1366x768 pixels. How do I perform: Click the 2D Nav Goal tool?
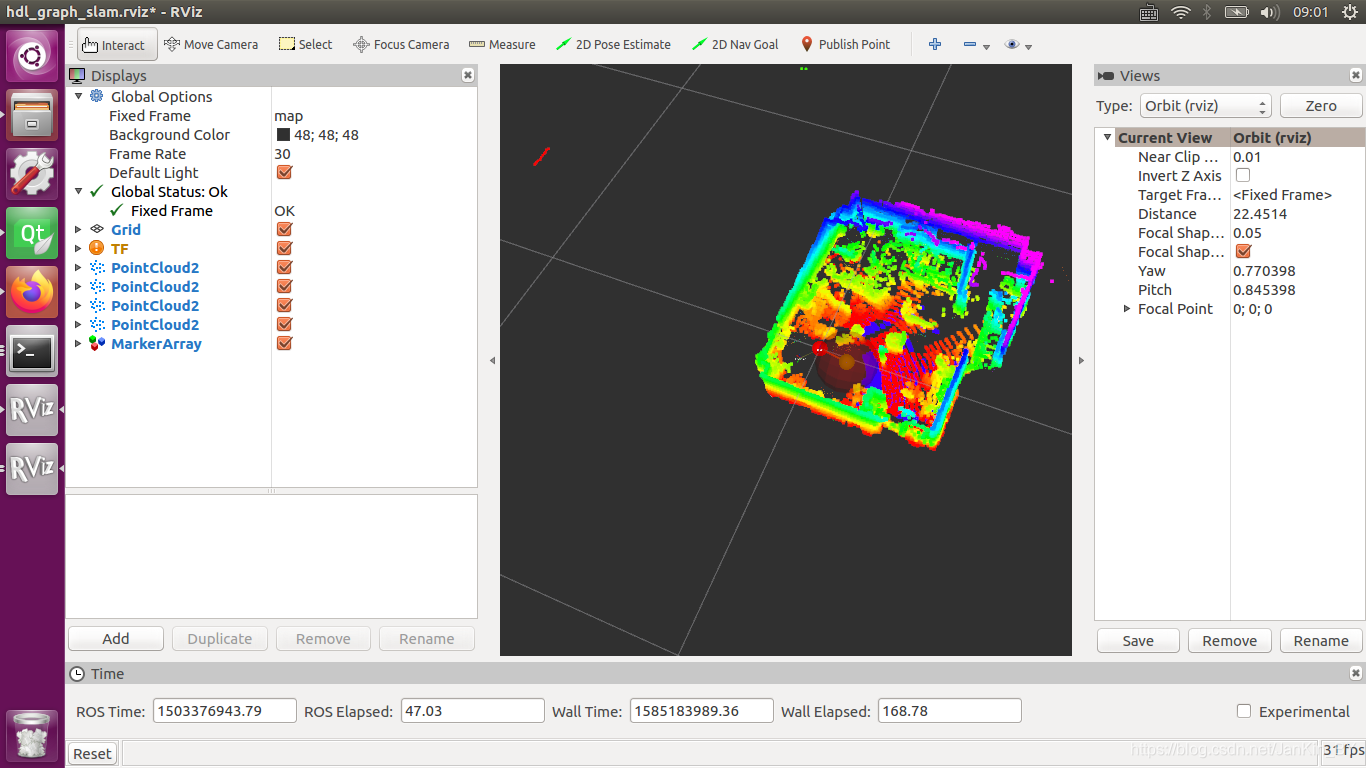735,44
